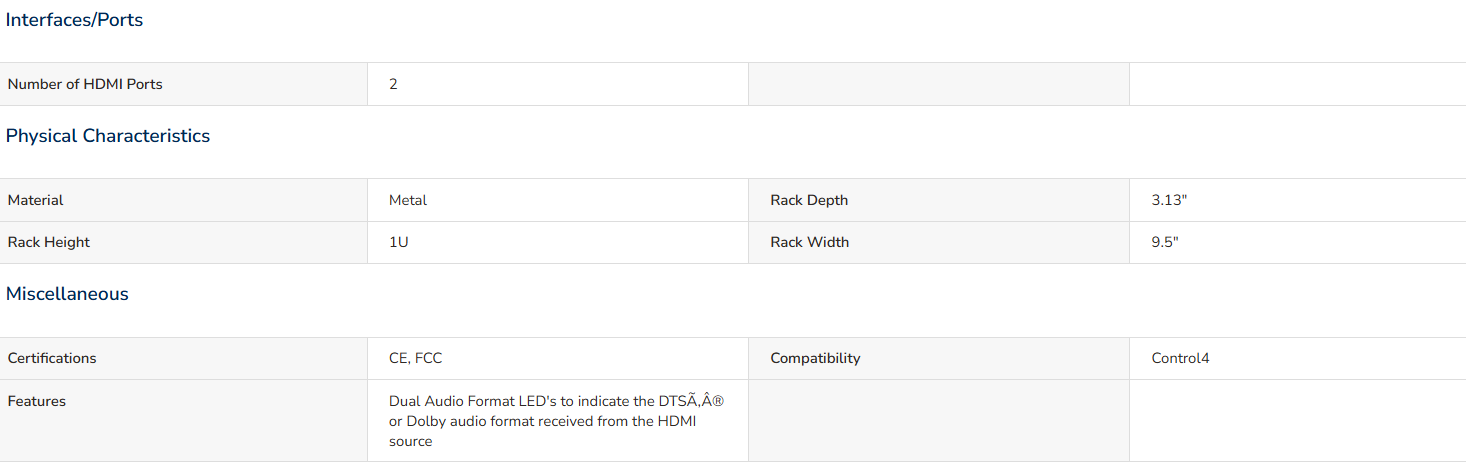Click the CE, FCC certifications value
Image resolution: width=1466 pixels, height=462 pixels.
(x=415, y=358)
